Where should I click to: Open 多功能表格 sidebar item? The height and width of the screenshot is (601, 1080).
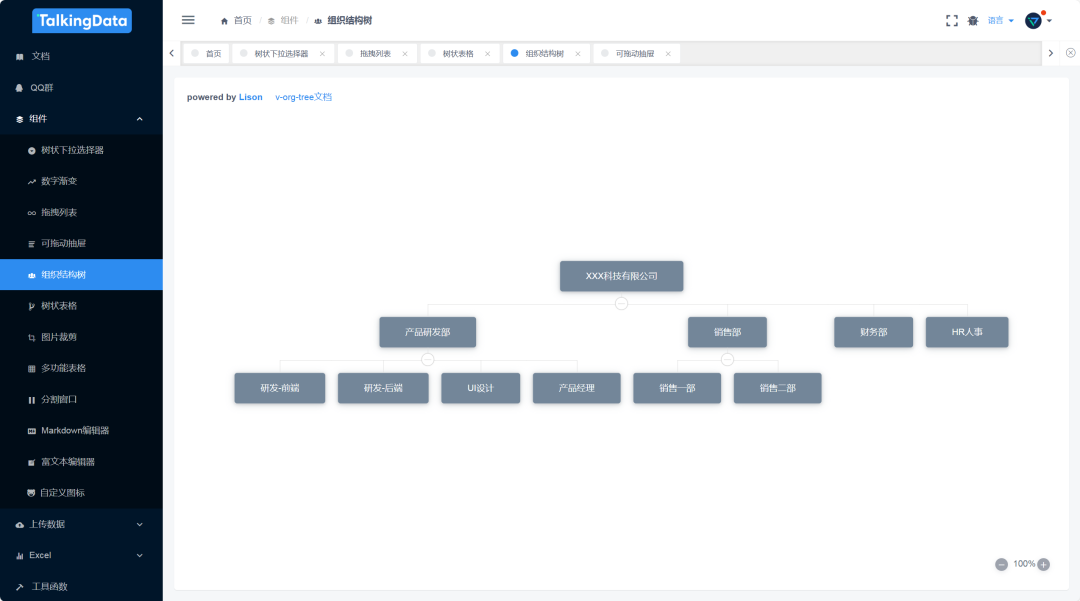tap(81, 368)
